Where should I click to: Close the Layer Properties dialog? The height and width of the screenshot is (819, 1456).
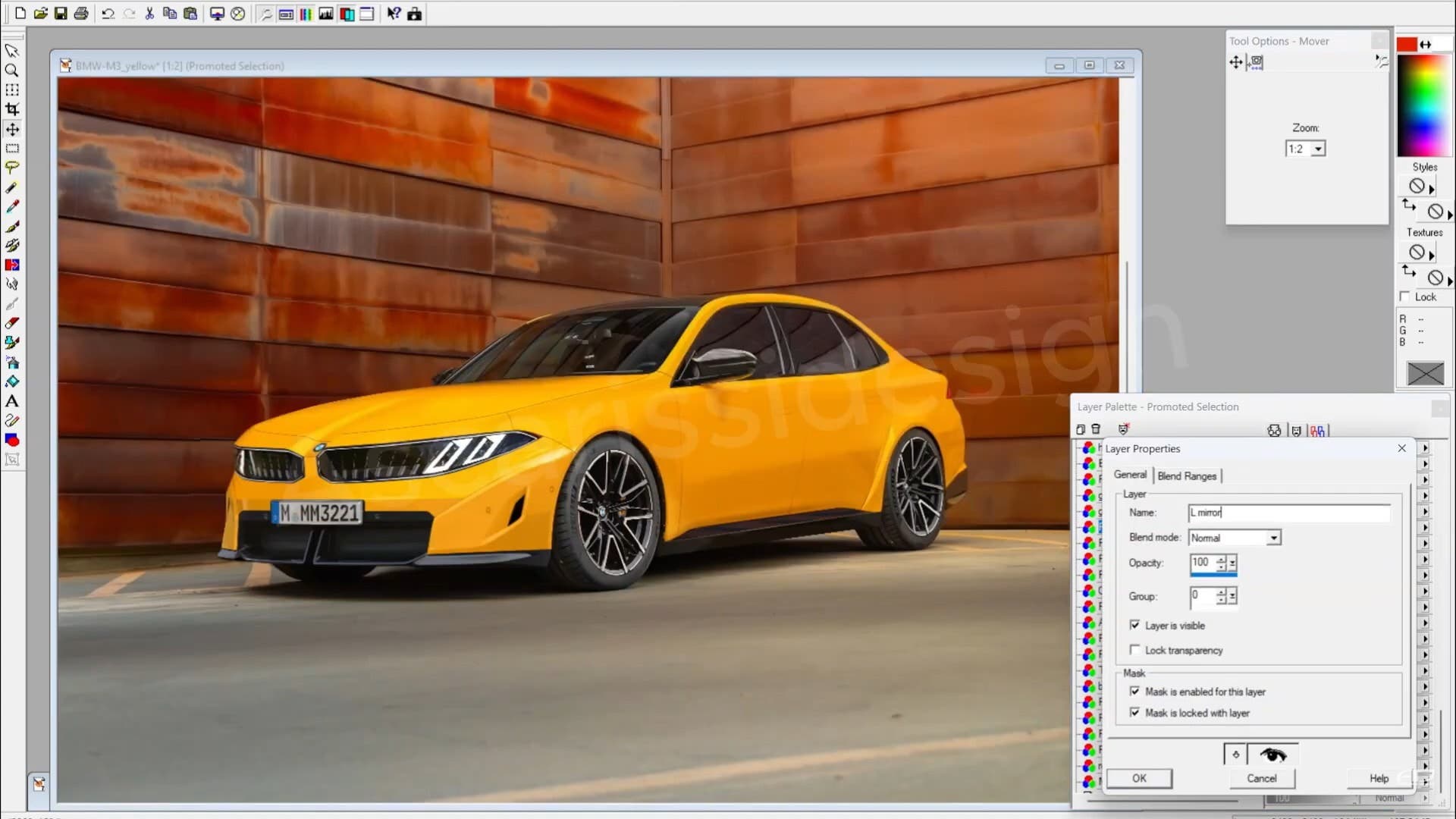click(1401, 448)
